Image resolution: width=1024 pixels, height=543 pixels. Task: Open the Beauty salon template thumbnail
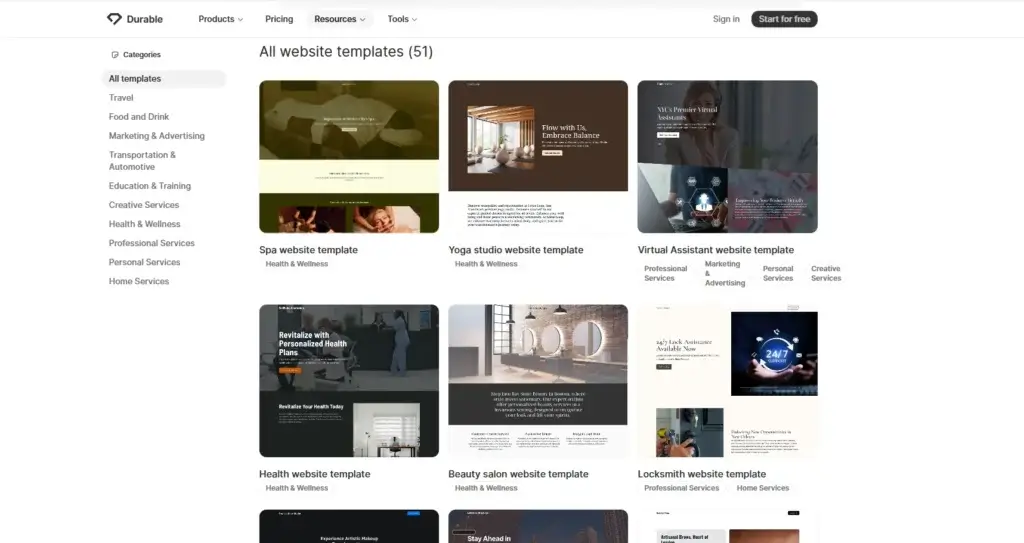pos(538,381)
